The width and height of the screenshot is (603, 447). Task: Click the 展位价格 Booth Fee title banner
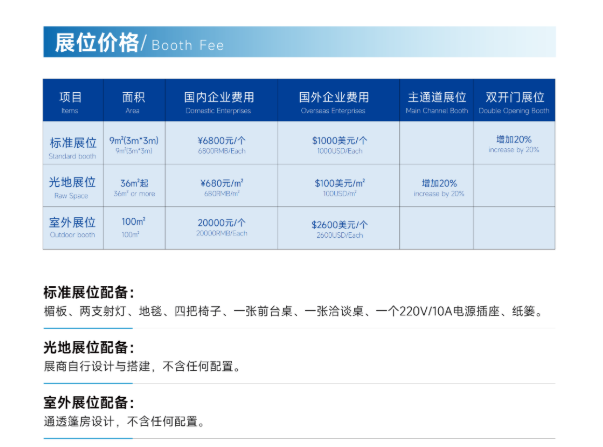[x=140, y=43]
